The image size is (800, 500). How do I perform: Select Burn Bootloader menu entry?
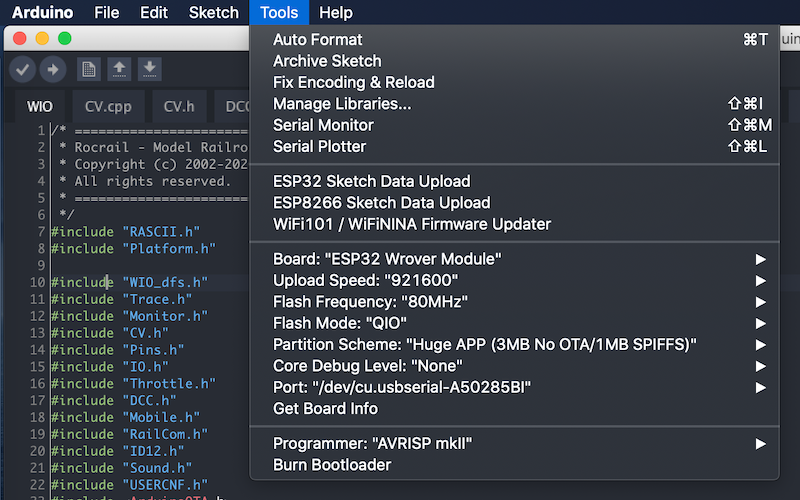[332, 464]
